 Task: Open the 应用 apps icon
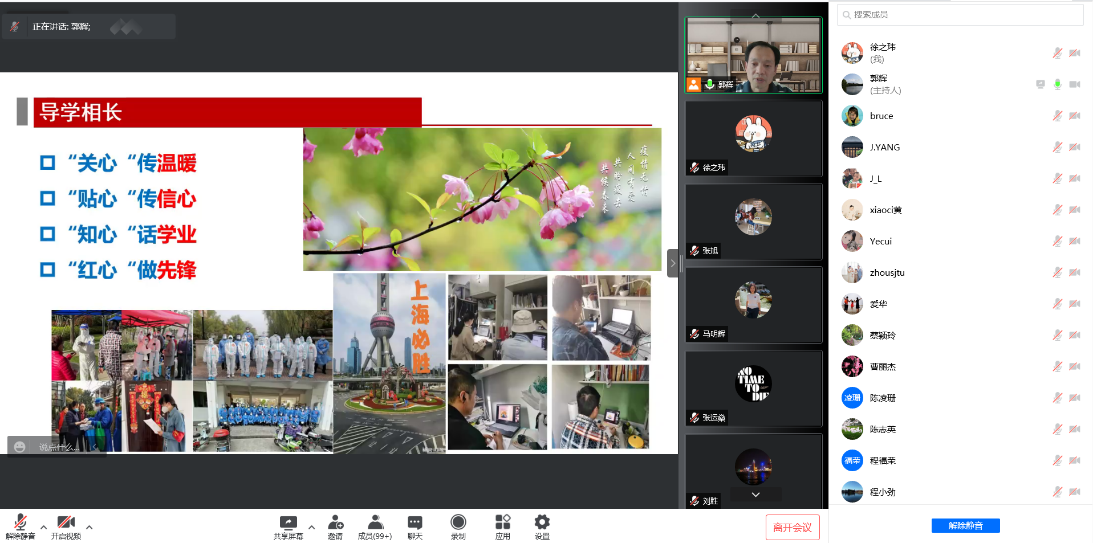click(x=502, y=524)
